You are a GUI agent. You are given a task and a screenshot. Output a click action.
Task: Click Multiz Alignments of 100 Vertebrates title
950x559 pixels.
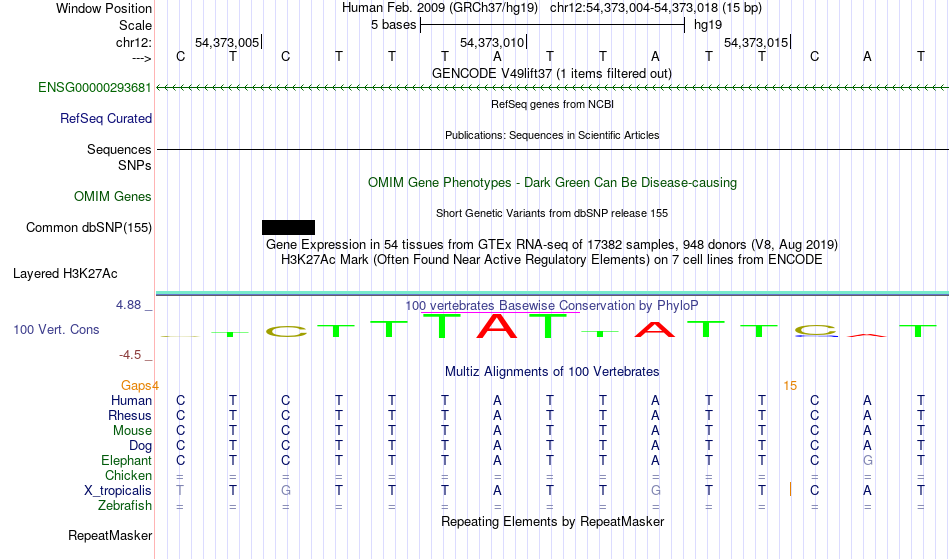point(552,371)
